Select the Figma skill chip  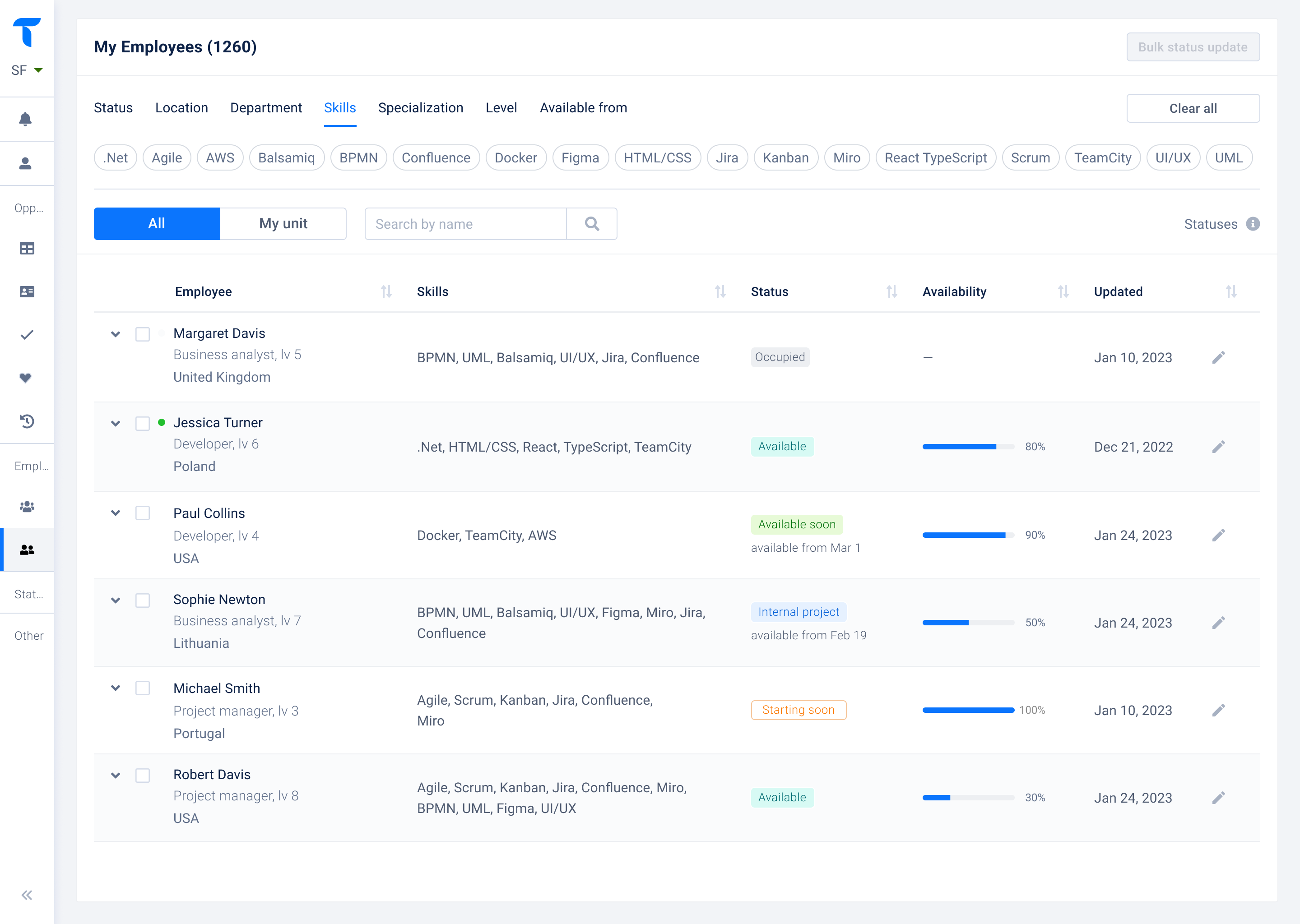coord(580,157)
